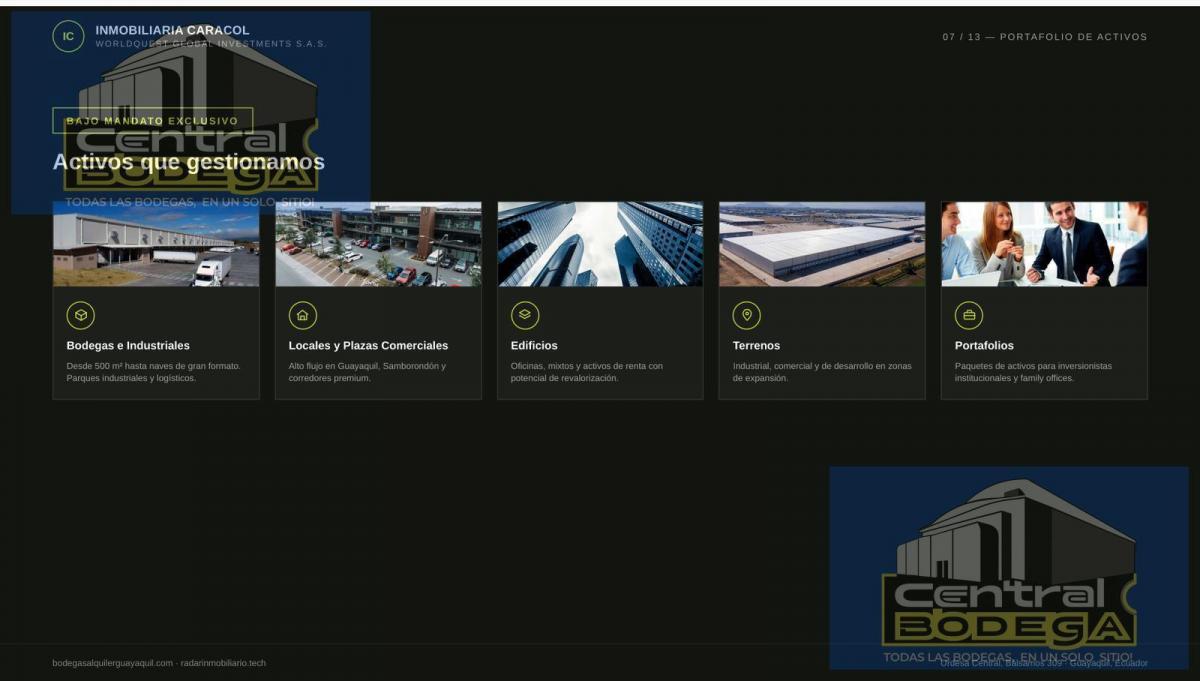This screenshot has height=681, width=1200.
Task: Open the warehouse photo with trucks
Action: [156, 244]
